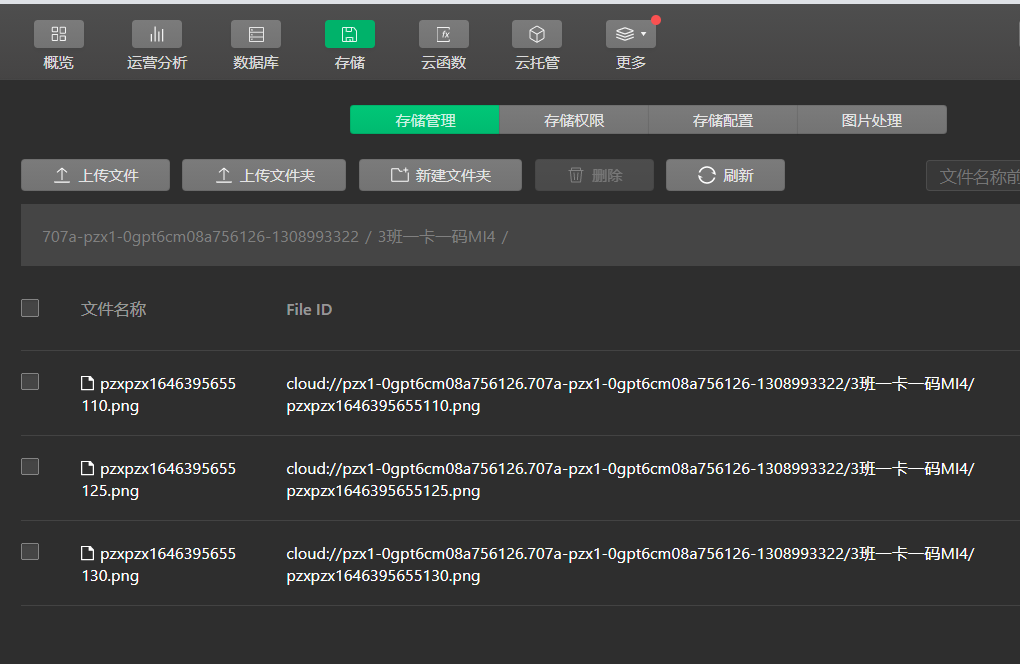Select File ID ending in 655130.png
The width and height of the screenshot is (1020, 664).
[630, 564]
